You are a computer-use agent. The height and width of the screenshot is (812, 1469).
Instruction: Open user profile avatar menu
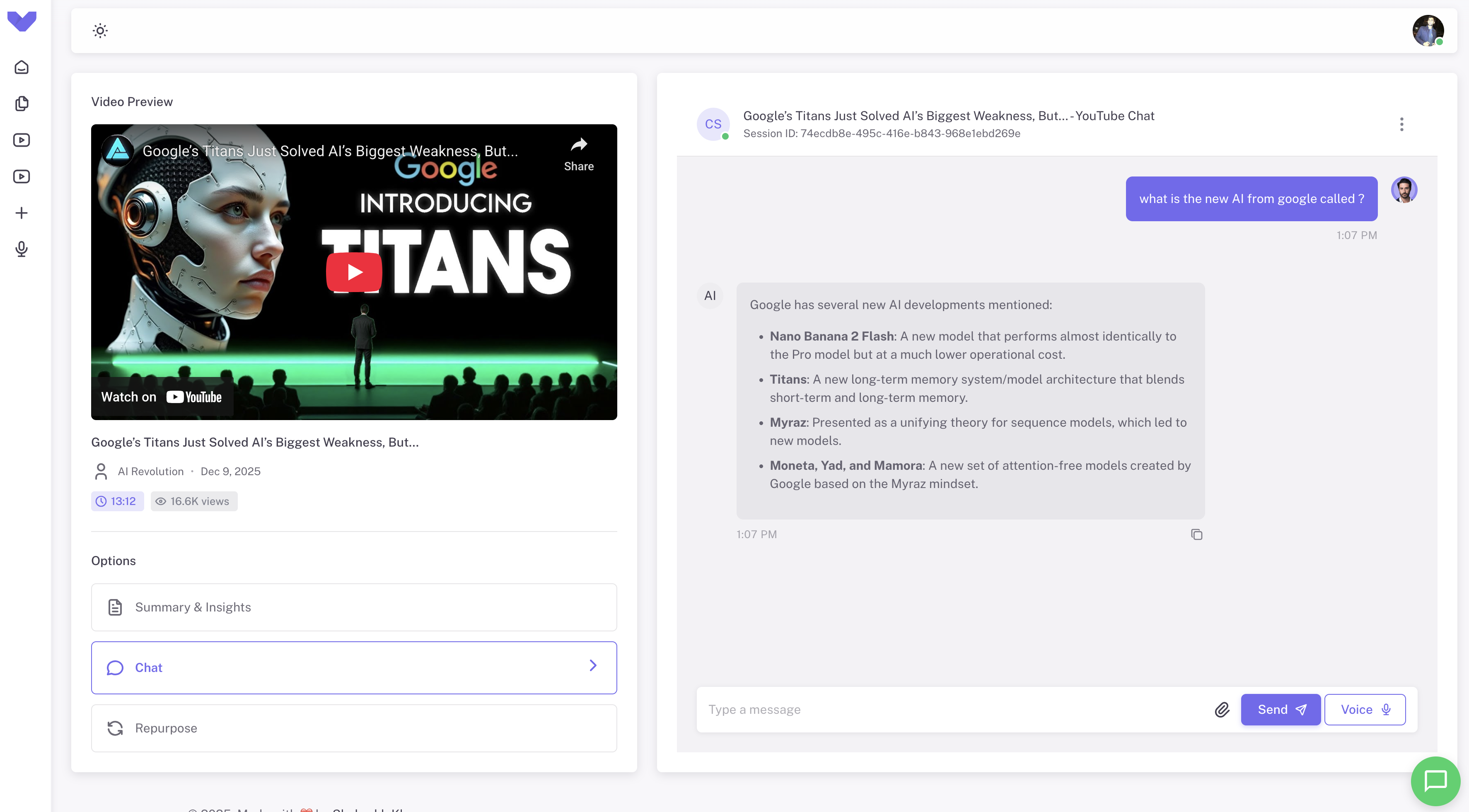pyautogui.click(x=1428, y=31)
